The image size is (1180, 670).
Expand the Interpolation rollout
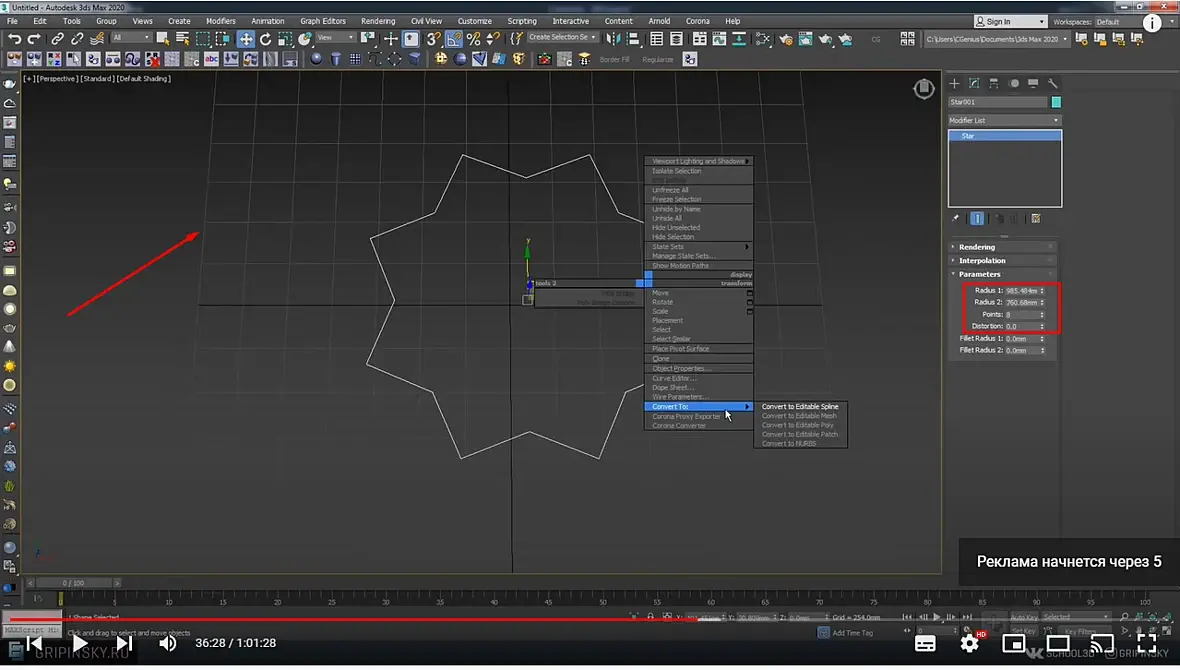(x=982, y=260)
